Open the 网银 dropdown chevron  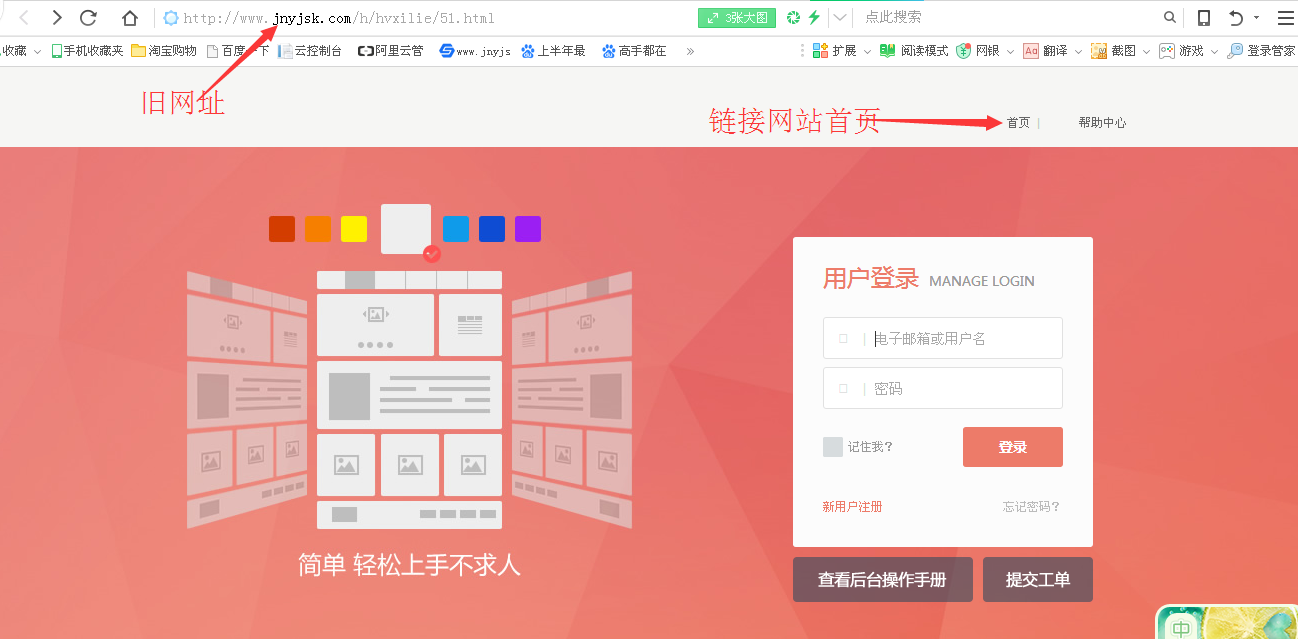tap(1011, 50)
